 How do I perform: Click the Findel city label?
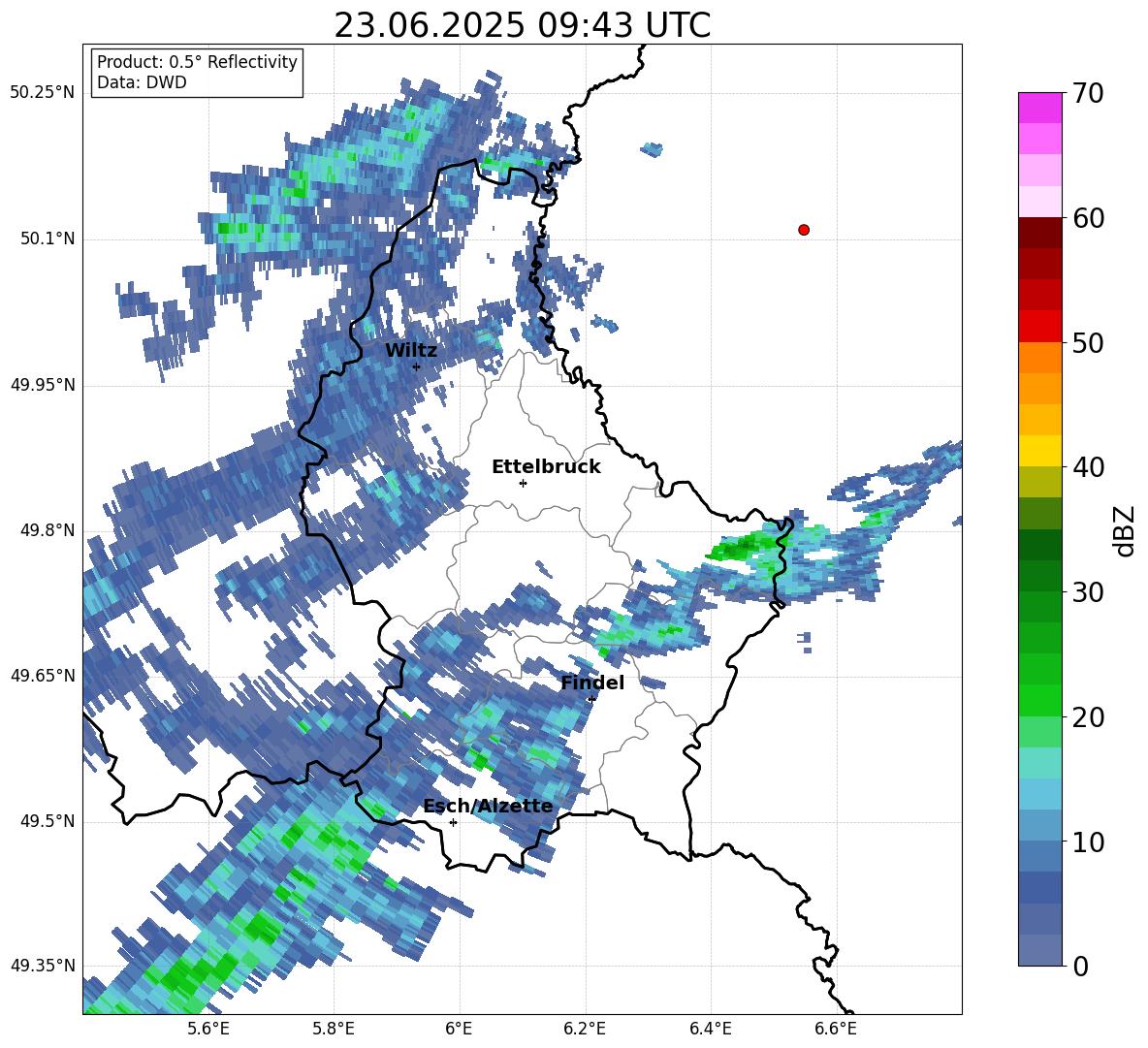tap(592, 683)
